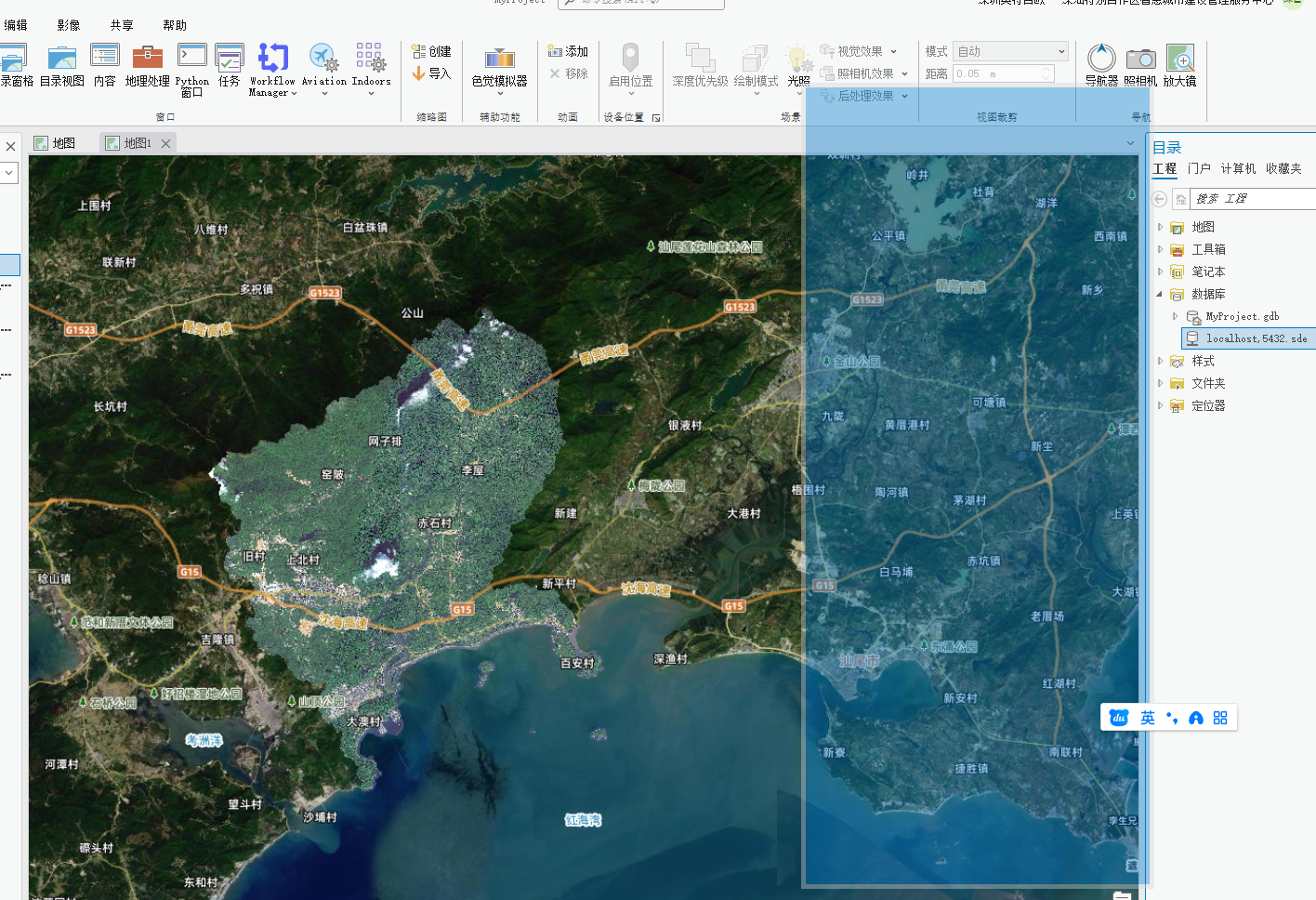
Task: Click the Aviation icon
Action: tap(323, 58)
